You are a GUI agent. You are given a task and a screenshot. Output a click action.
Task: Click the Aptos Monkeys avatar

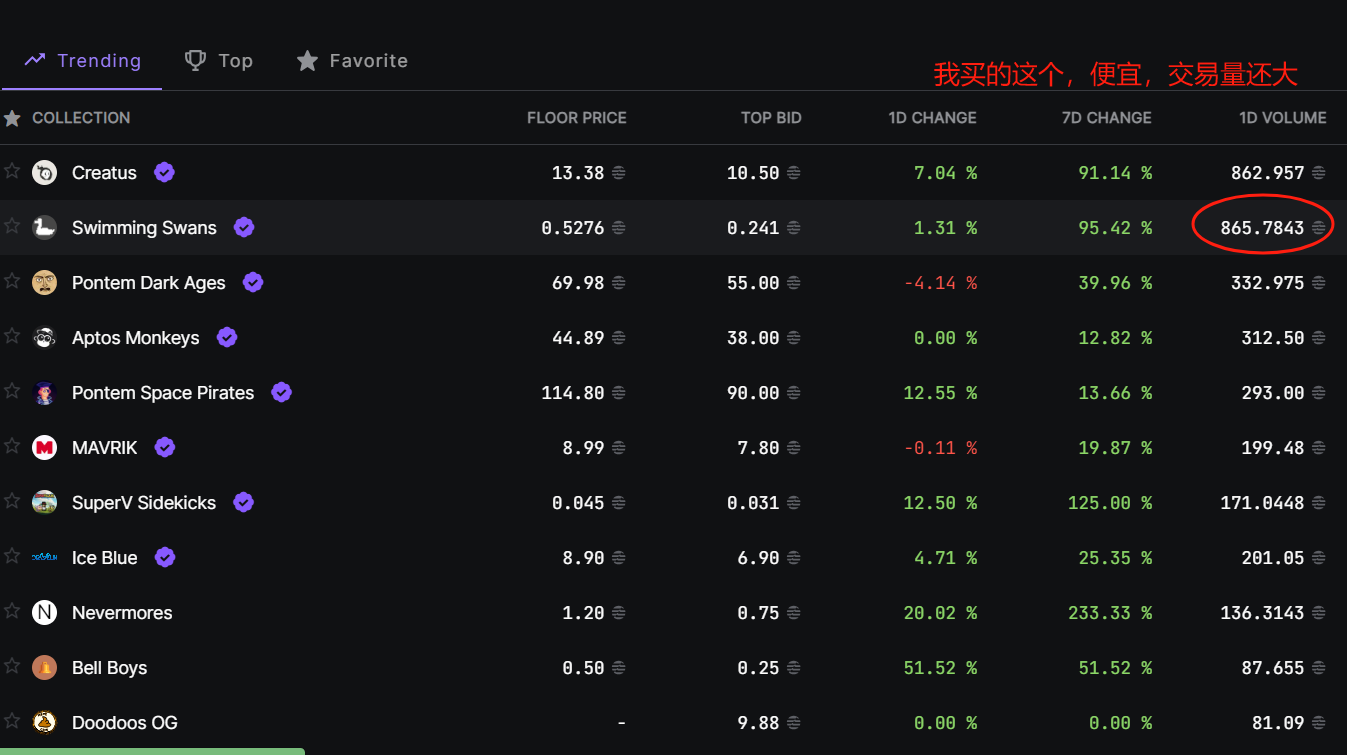pyautogui.click(x=44, y=338)
